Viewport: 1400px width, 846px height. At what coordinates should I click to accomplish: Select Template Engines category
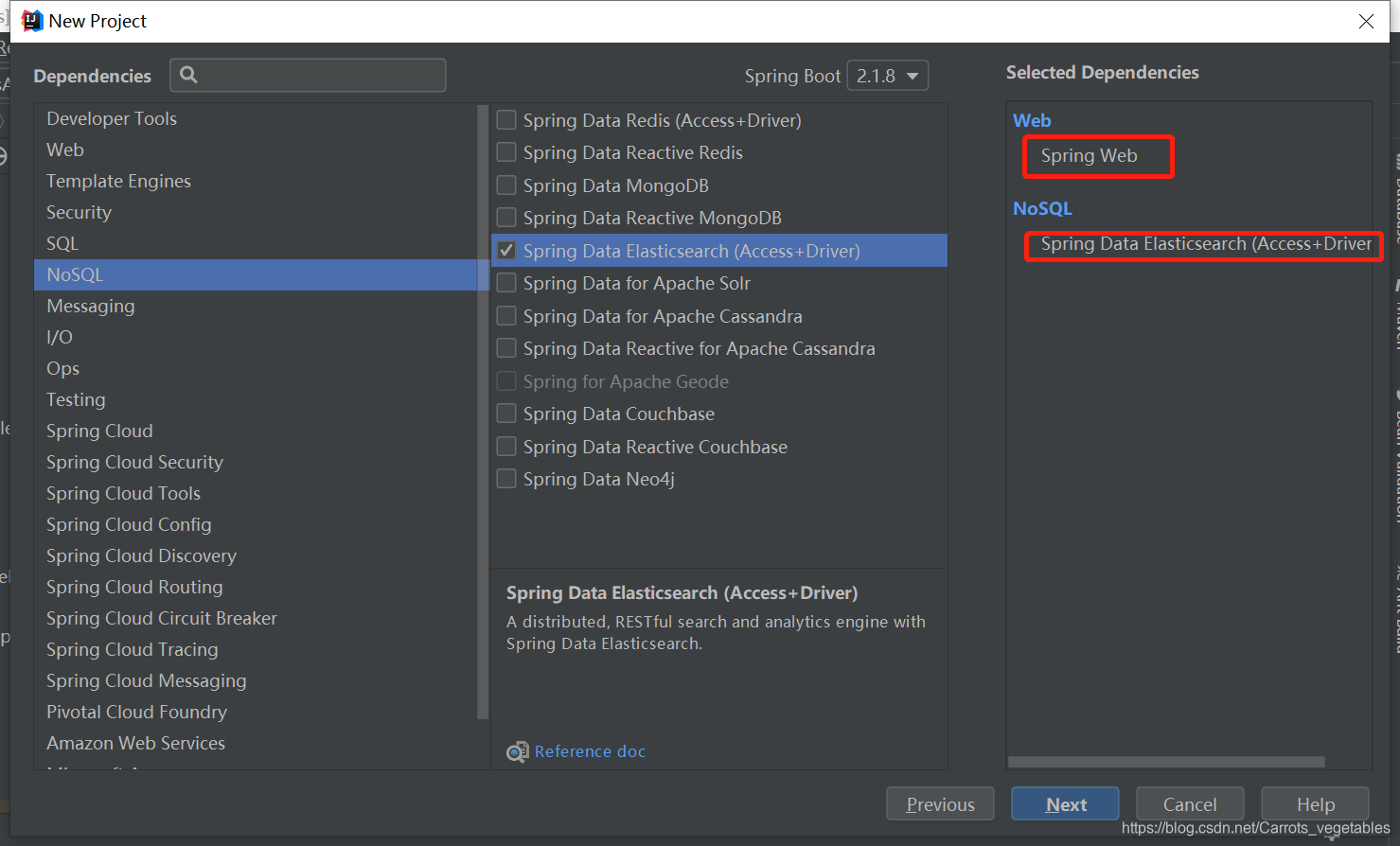(256, 181)
